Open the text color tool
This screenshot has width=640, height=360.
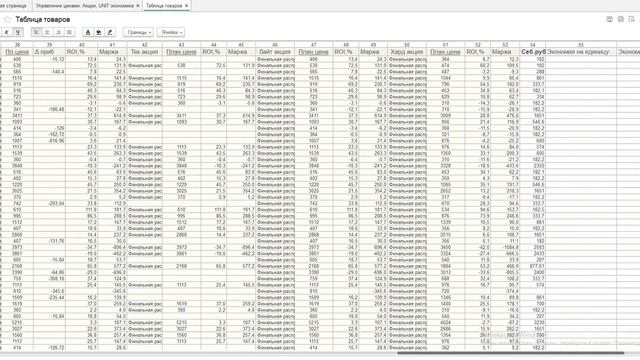click(x=88, y=32)
